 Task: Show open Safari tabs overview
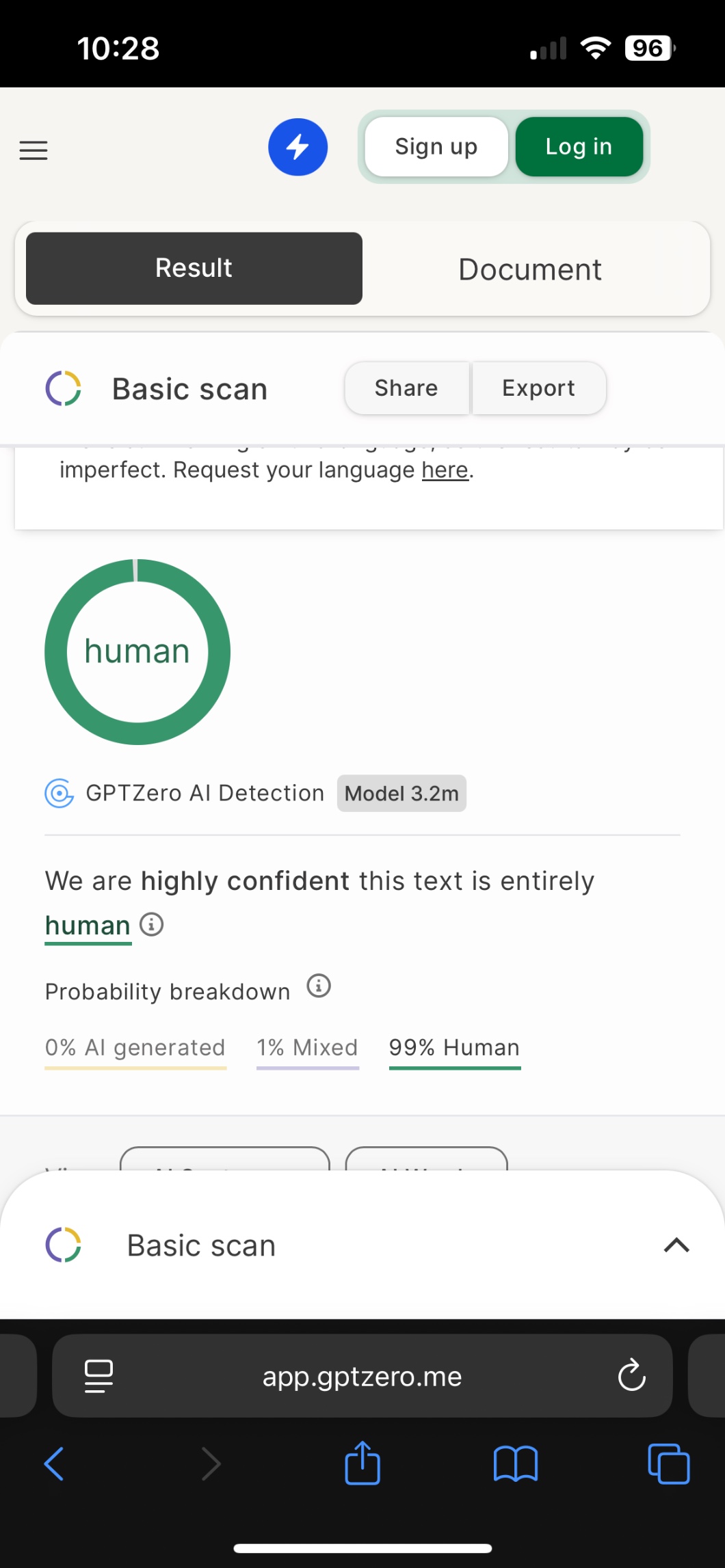[x=668, y=1463]
